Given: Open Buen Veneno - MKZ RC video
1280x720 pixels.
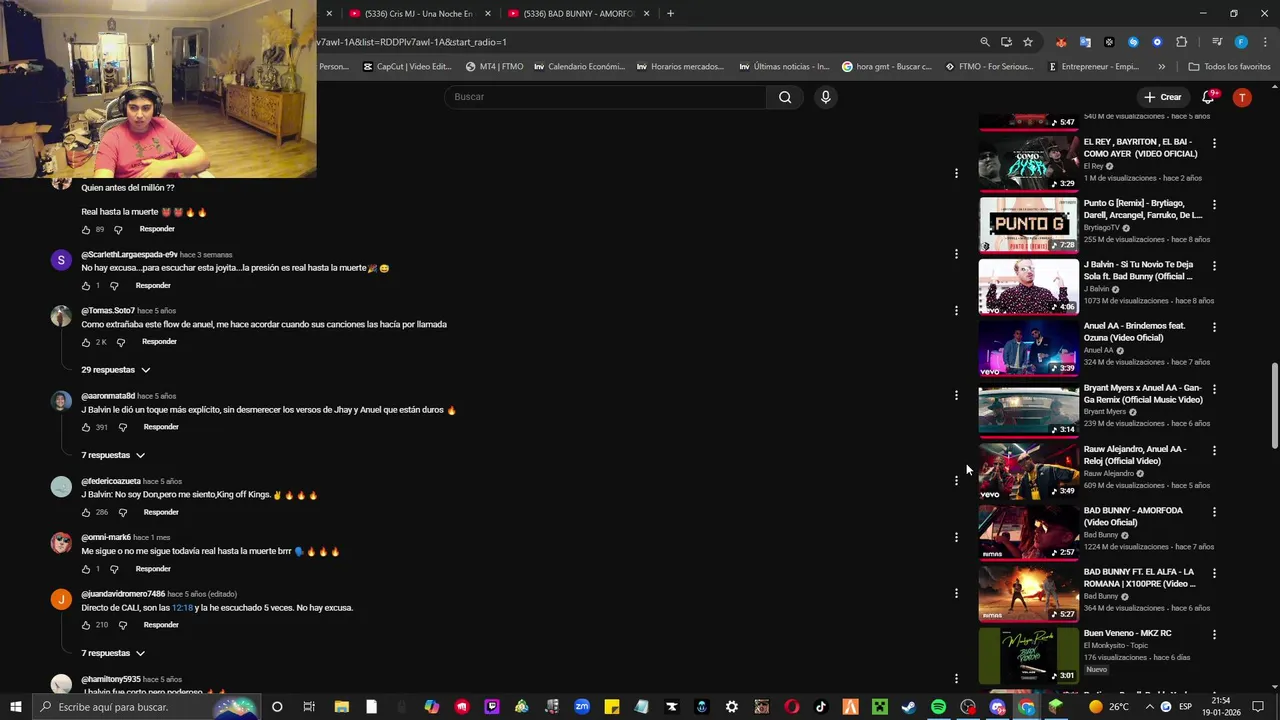Looking at the screenshot, I should [1028, 654].
